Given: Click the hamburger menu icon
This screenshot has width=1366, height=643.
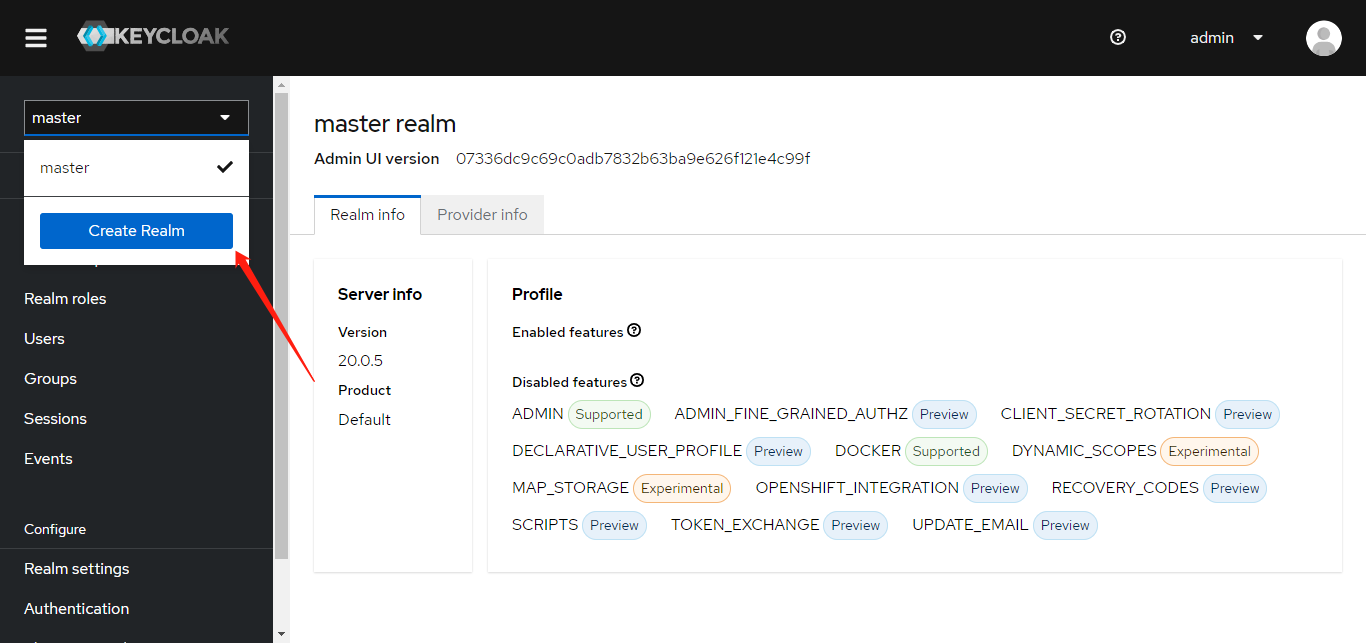Looking at the screenshot, I should [x=36, y=38].
